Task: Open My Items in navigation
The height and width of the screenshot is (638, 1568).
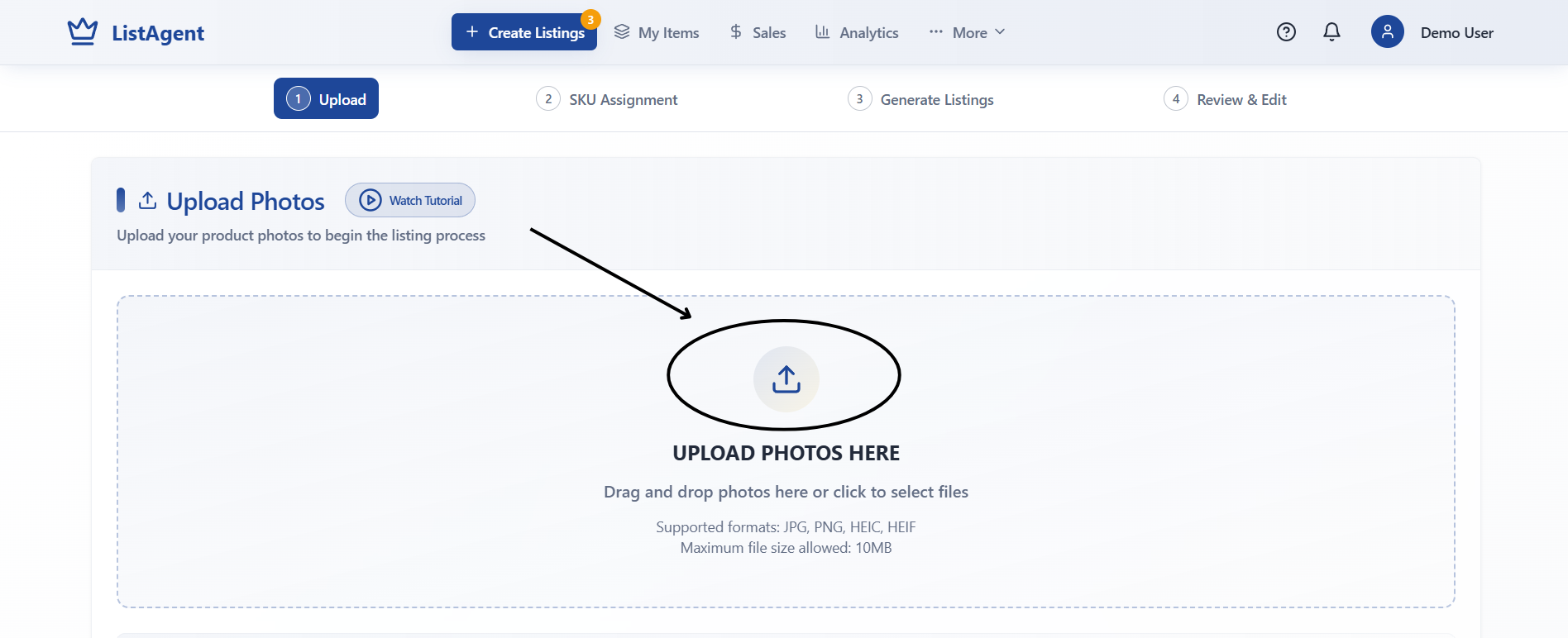Action: tap(657, 32)
